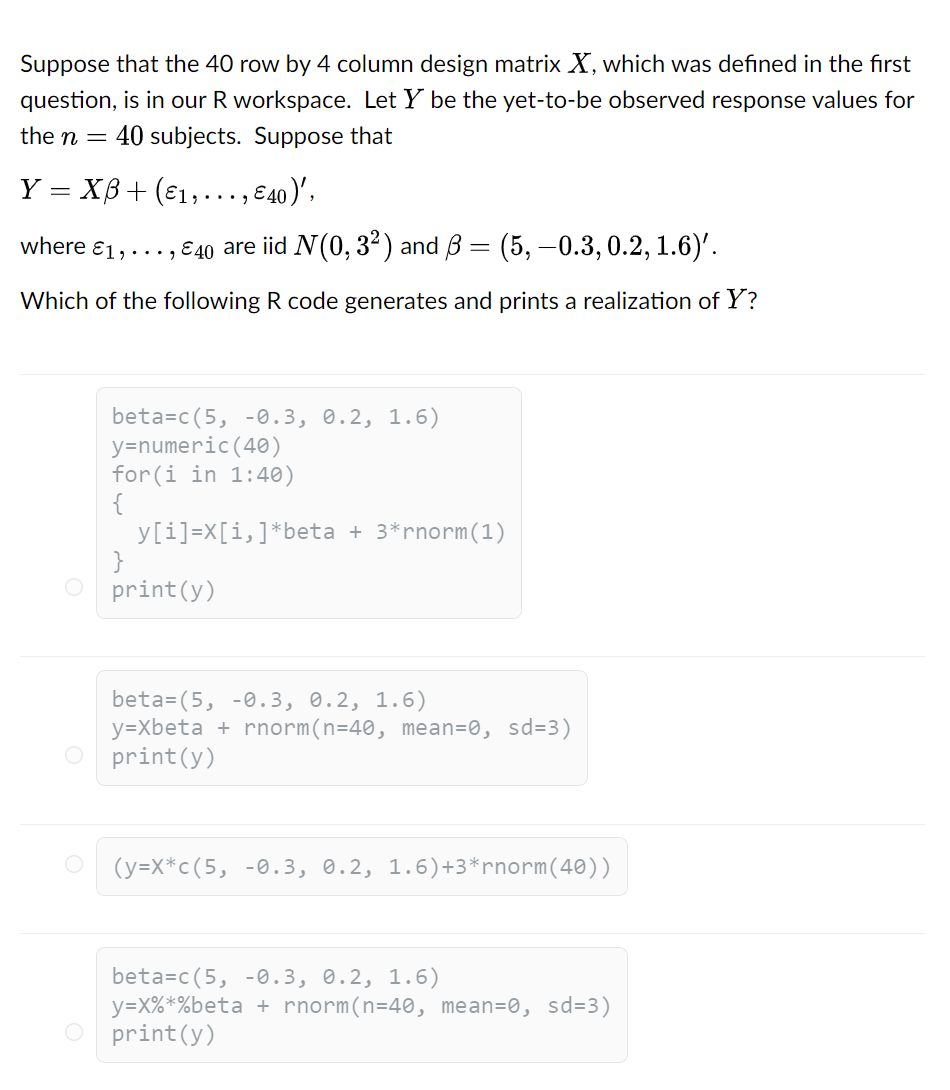Select the radio button for the for-loop answer
This screenshot has height=1090, width=950.
74,587
